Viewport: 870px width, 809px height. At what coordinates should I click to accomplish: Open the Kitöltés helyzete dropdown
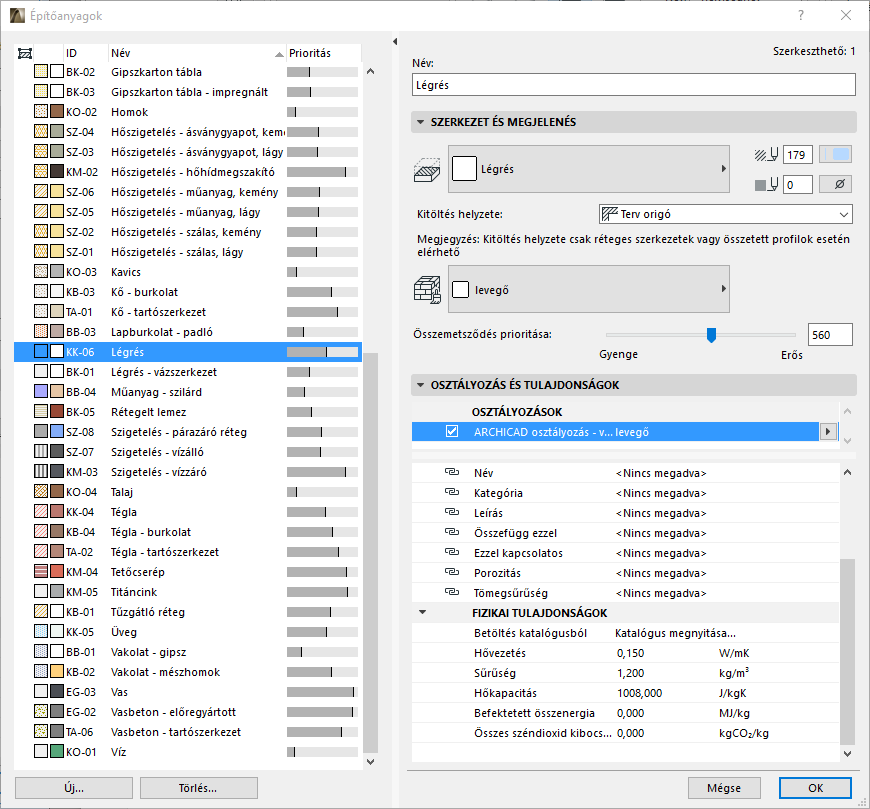click(x=724, y=214)
